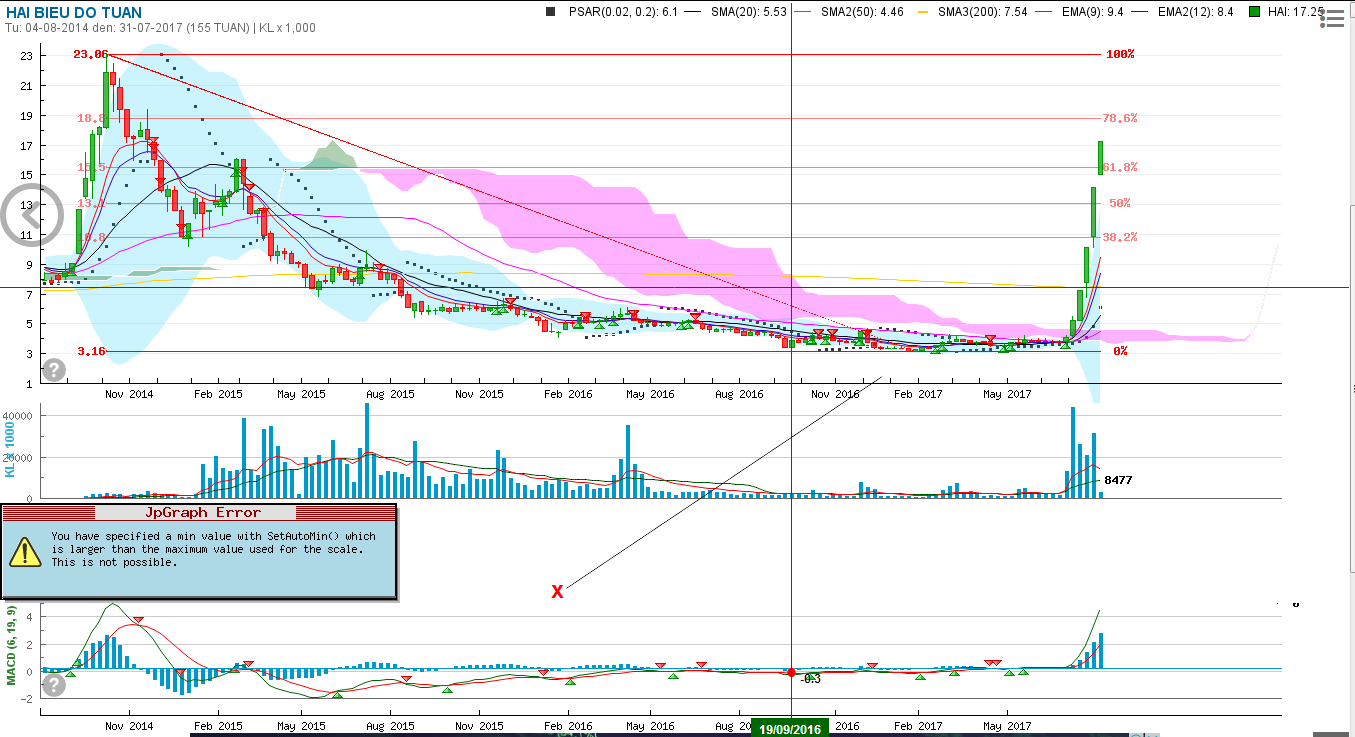The height and width of the screenshot is (737, 1355).
Task: Click the 0% Fibonacci level label
Action: (x=1120, y=351)
